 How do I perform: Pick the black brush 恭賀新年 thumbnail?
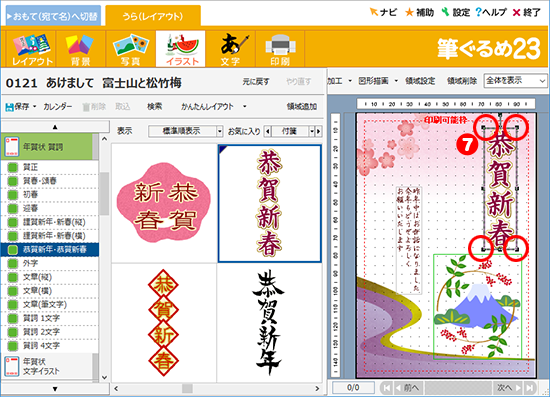coord(269,323)
